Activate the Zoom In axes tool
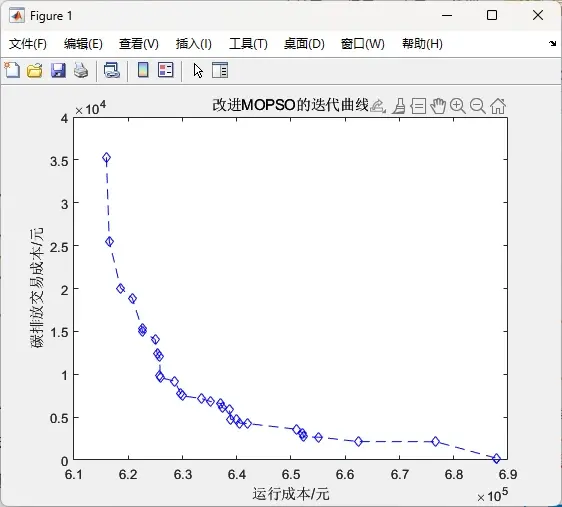Screen dimensions: 562x507 pyautogui.click(x=458, y=106)
